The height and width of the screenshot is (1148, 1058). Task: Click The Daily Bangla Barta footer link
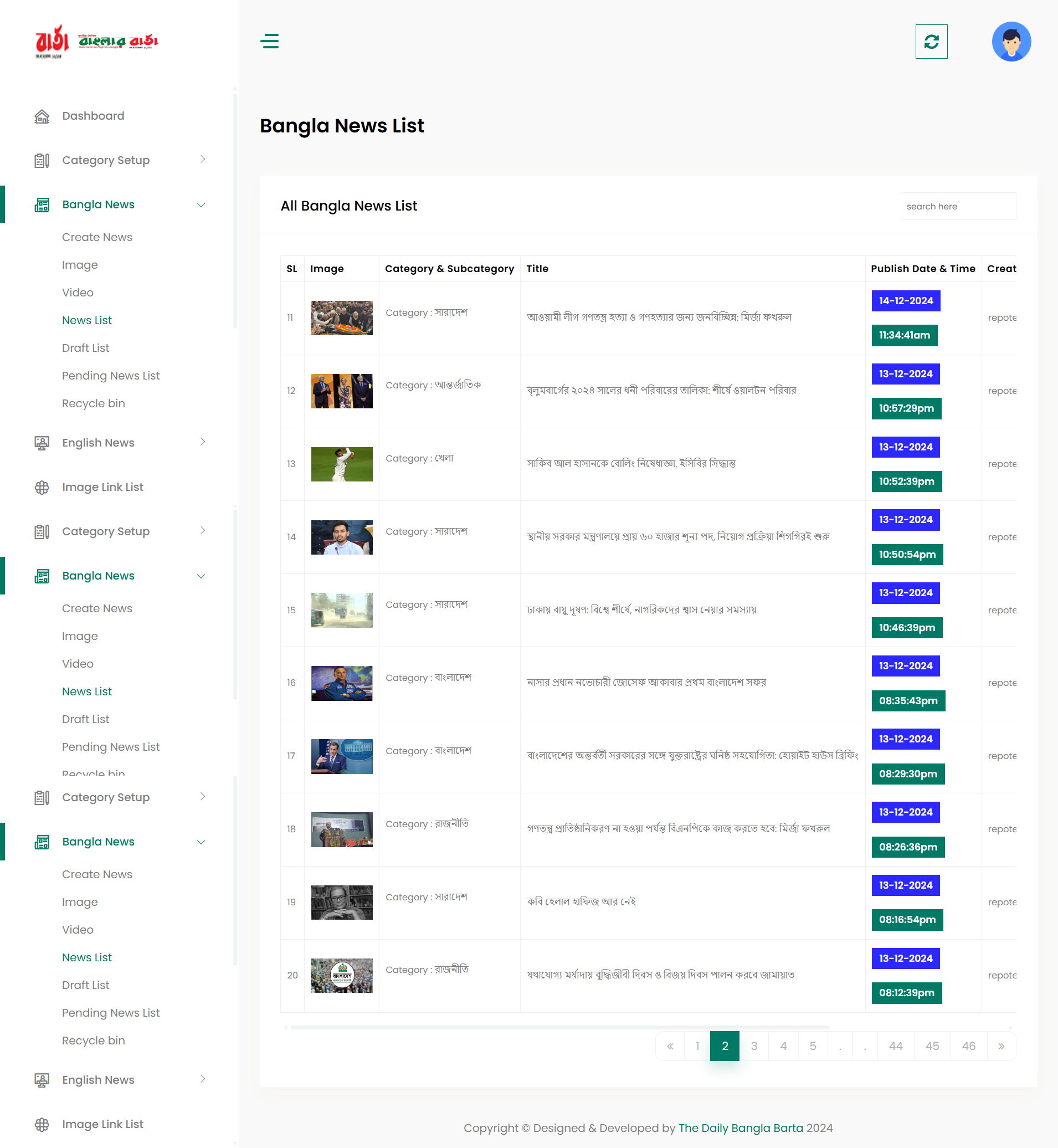point(740,1127)
